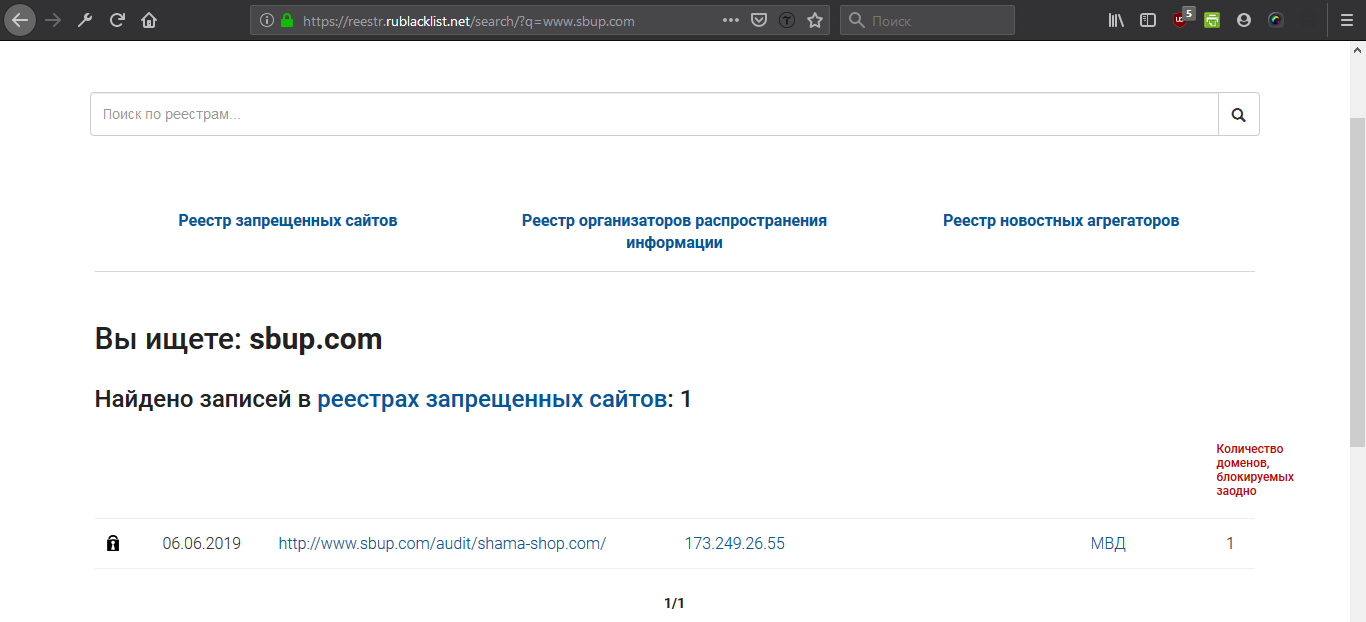Reload the current page
The image size is (1366, 622).
[x=117, y=20]
